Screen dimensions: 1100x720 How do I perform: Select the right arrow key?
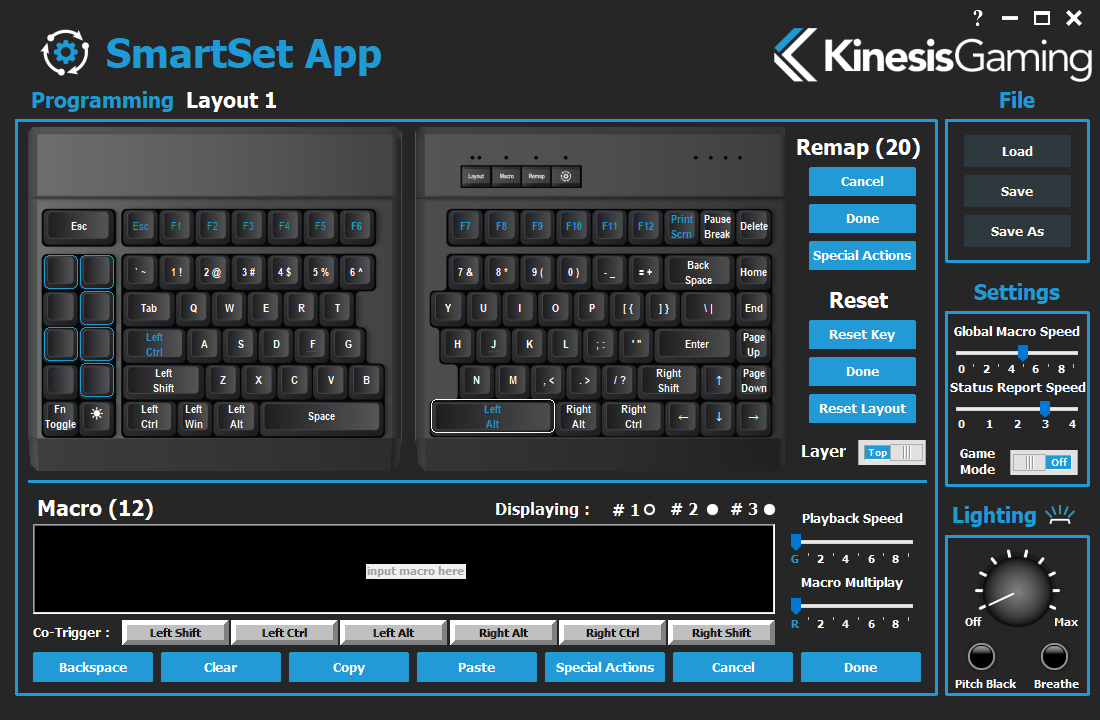coord(753,417)
